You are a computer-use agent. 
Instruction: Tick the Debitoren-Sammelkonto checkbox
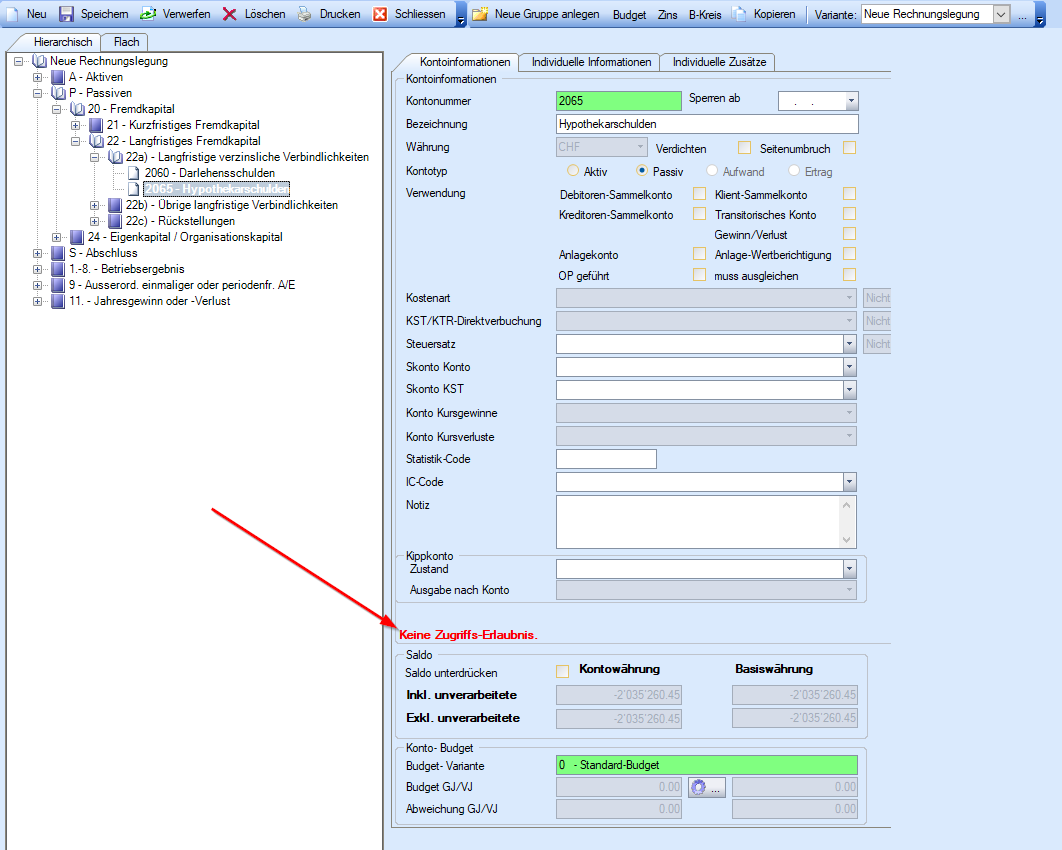coord(700,194)
